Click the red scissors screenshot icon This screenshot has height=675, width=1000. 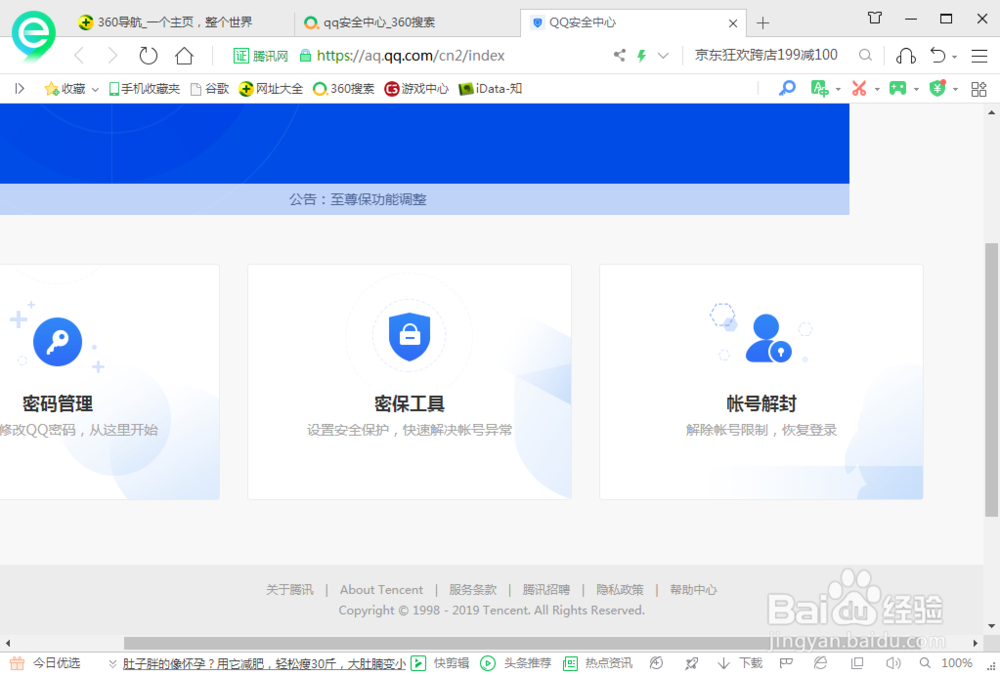(859, 89)
